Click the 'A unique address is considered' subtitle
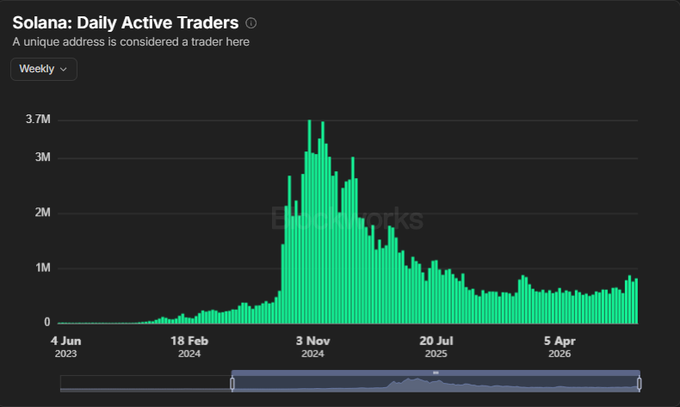680x407 pixels. point(131,42)
